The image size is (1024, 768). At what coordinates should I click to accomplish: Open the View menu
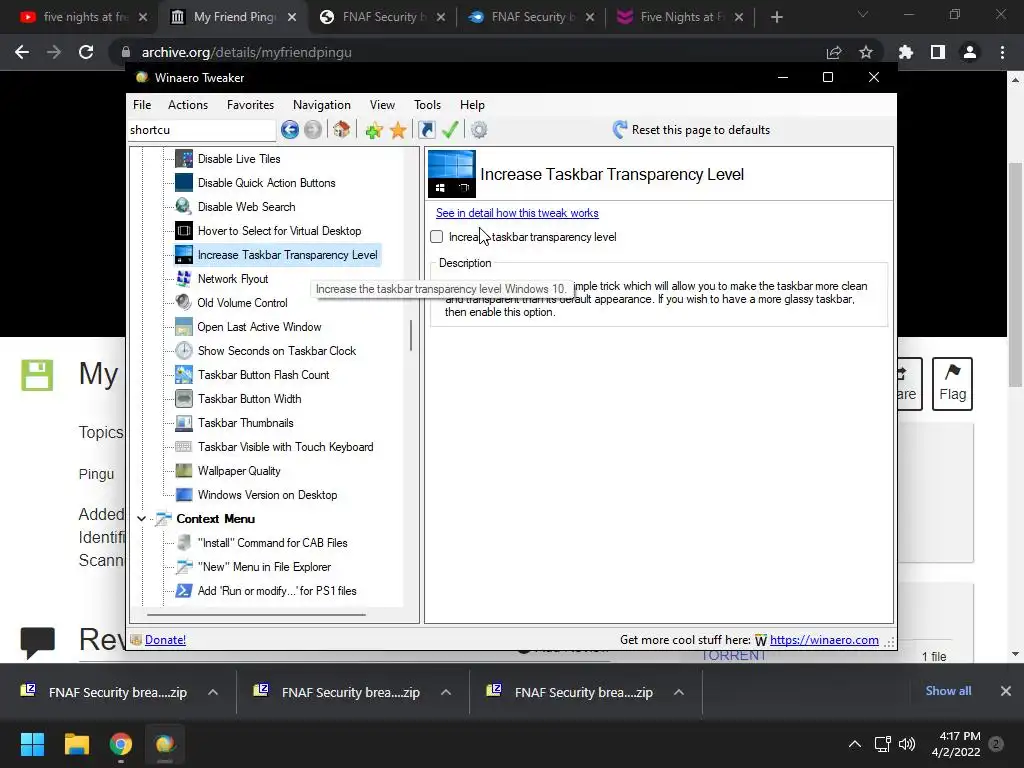[382, 105]
